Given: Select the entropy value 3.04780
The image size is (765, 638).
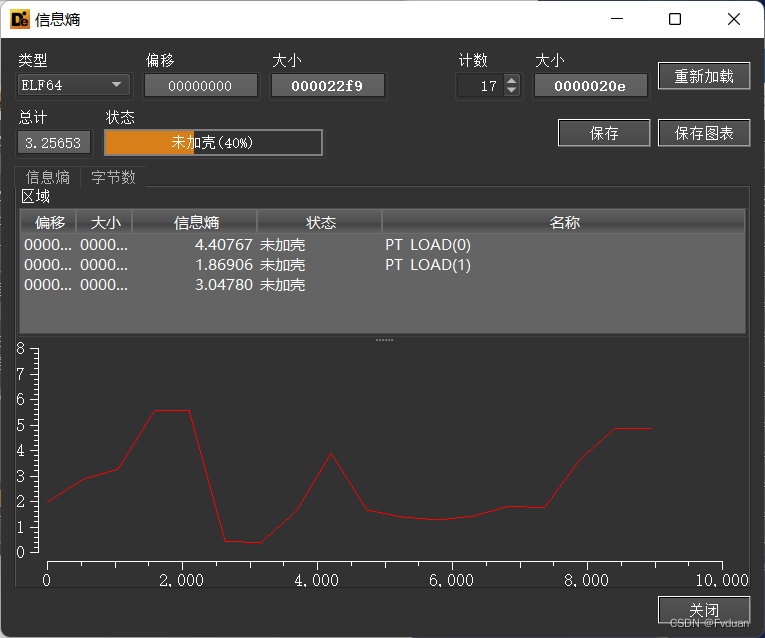Looking at the screenshot, I should pos(224,285).
